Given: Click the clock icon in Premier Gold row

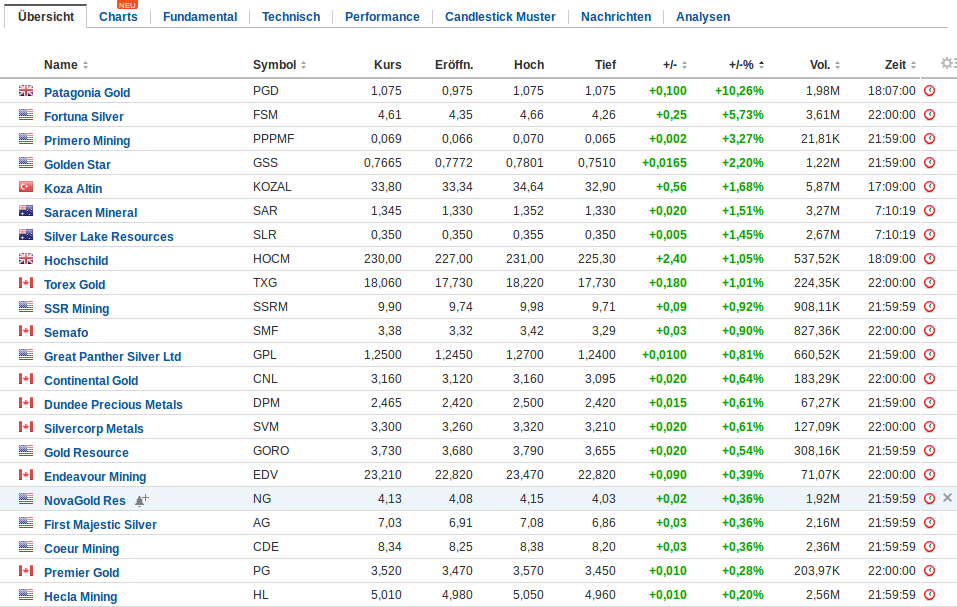Looking at the screenshot, I should click(x=930, y=571).
